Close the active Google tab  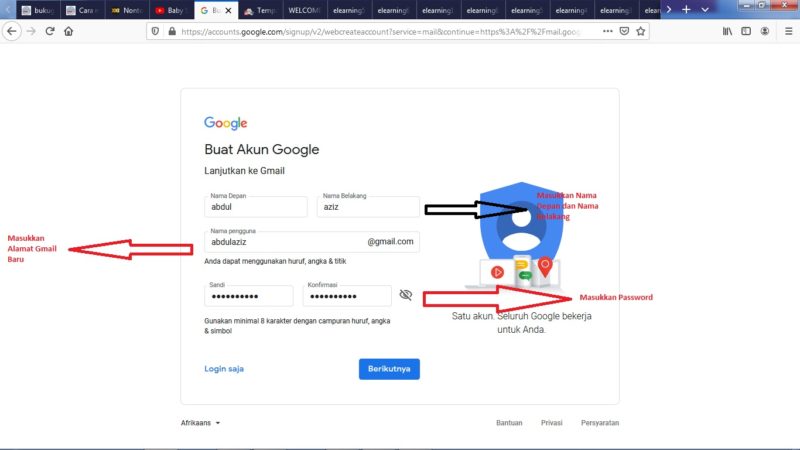(228, 10)
